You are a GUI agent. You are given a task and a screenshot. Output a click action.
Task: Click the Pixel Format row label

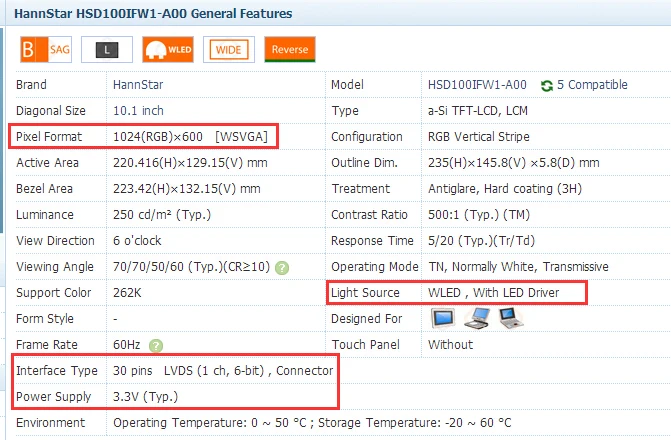49,137
